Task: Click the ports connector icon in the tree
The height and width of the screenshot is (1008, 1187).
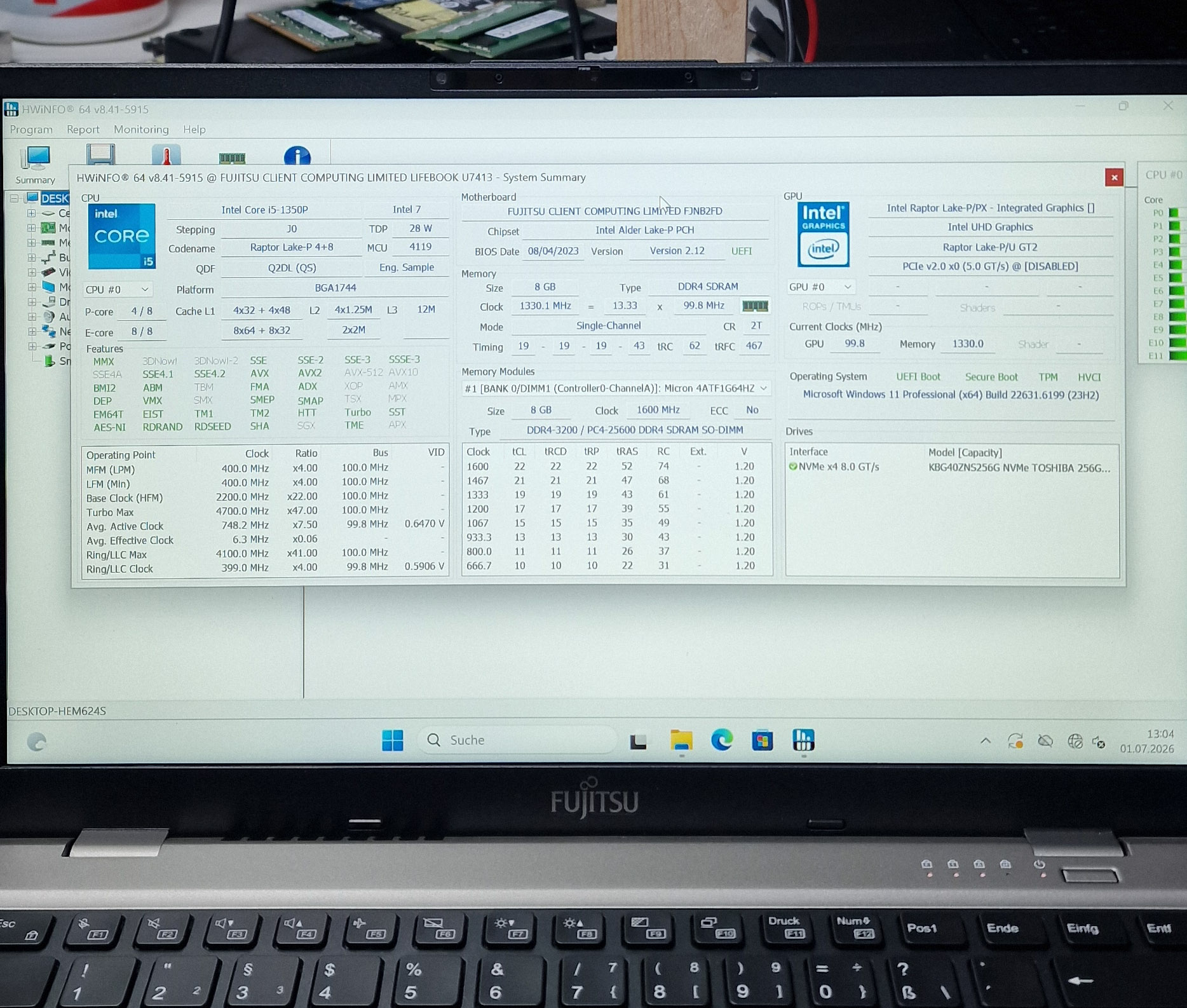Action: point(48,346)
